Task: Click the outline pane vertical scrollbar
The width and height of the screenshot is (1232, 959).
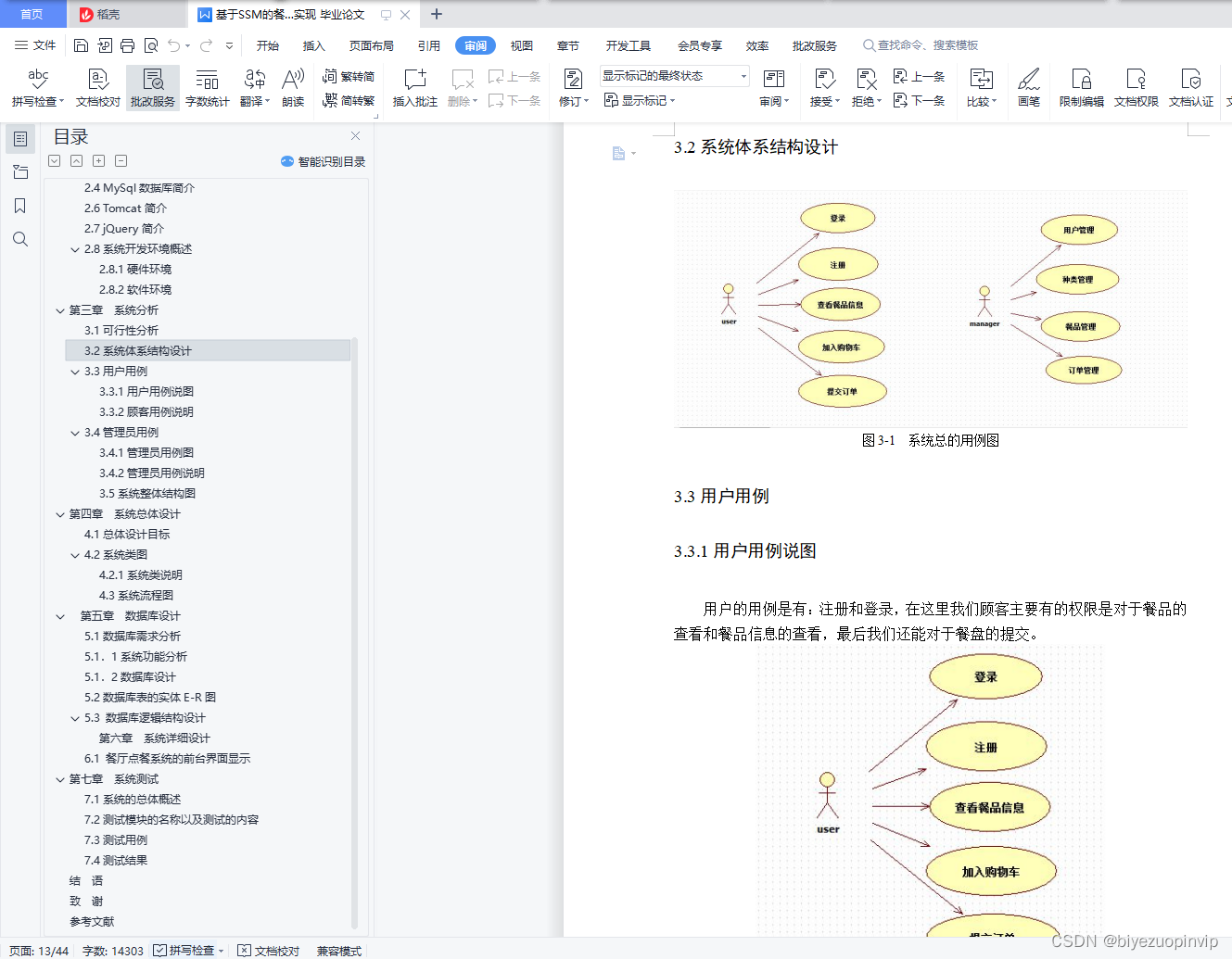Action: click(x=354, y=634)
